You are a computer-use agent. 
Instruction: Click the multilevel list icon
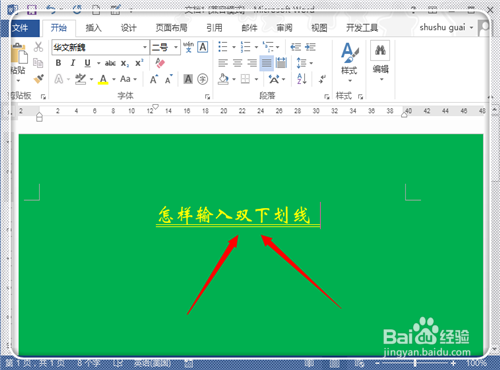pyautogui.click(x=268, y=47)
